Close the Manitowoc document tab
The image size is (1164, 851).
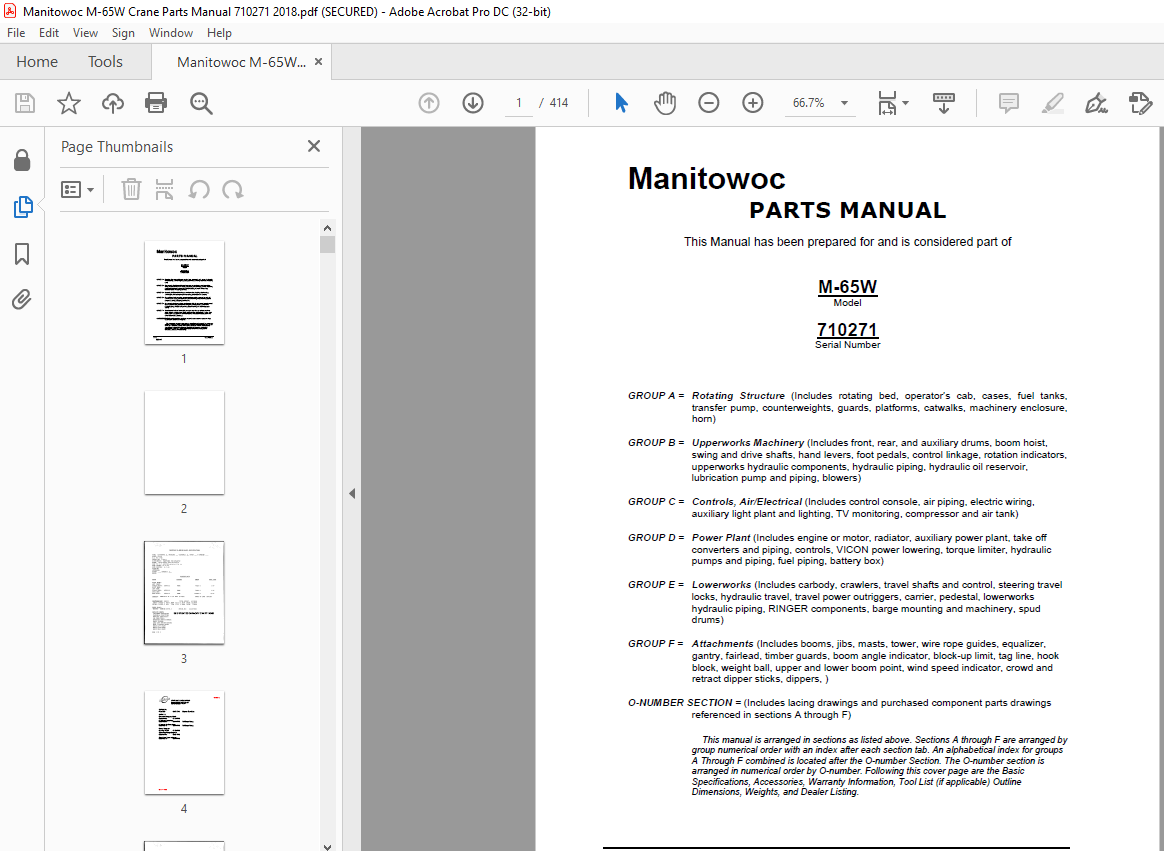[318, 62]
